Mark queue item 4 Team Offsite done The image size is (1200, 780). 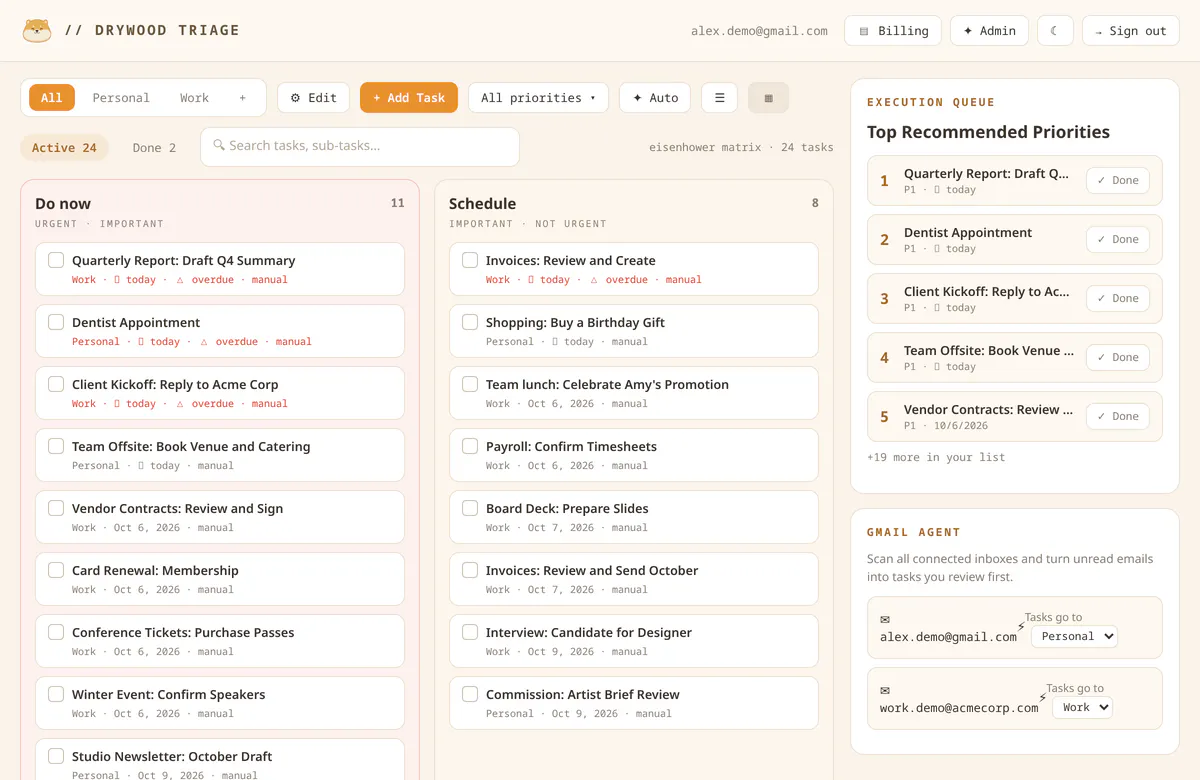[1118, 357]
